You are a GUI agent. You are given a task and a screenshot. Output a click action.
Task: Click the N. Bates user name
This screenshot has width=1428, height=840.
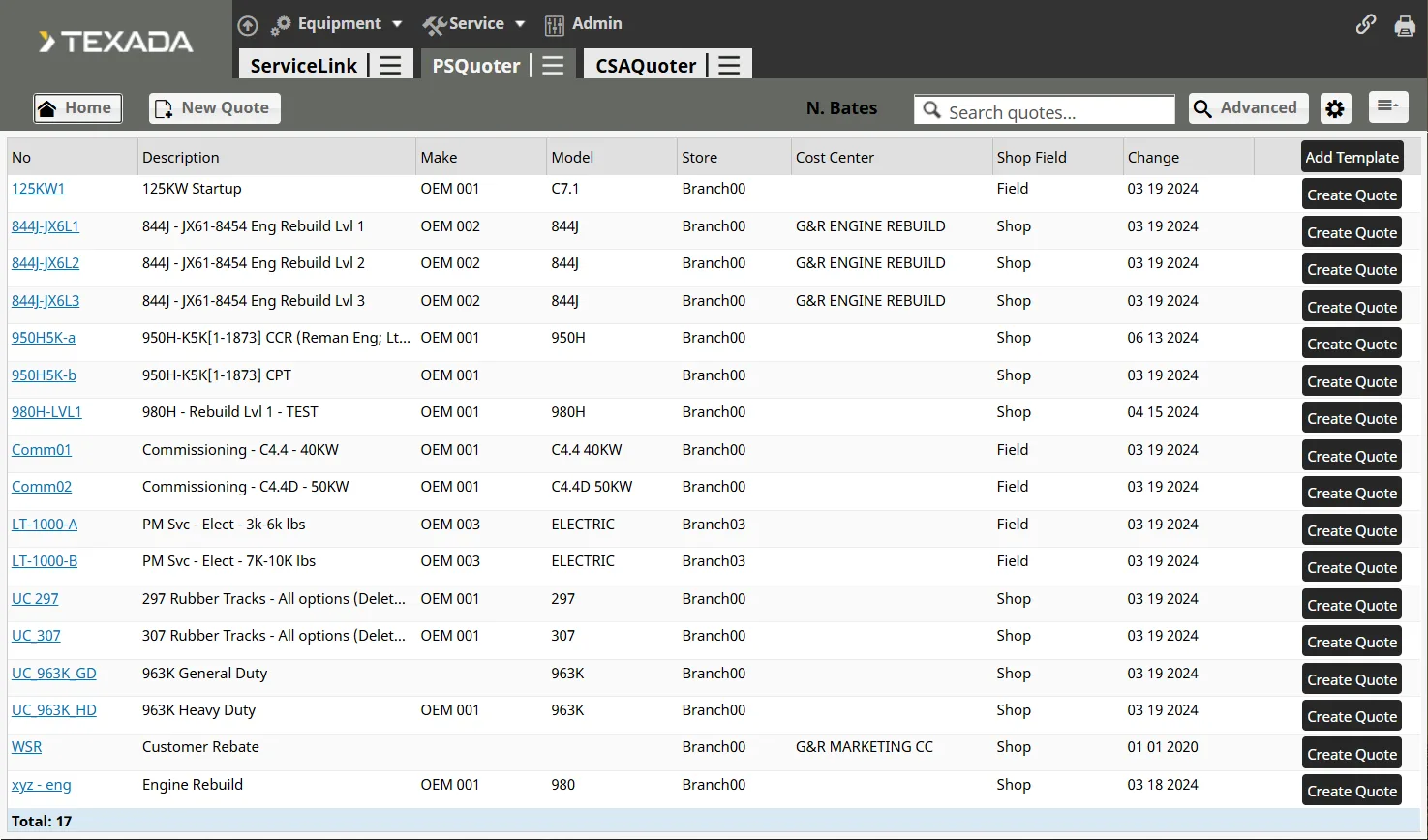point(841,108)
